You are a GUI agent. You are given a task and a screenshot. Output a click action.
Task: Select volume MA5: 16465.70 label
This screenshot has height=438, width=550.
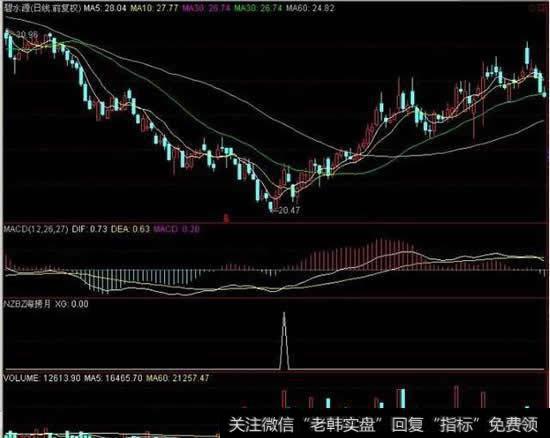[114, 378]
